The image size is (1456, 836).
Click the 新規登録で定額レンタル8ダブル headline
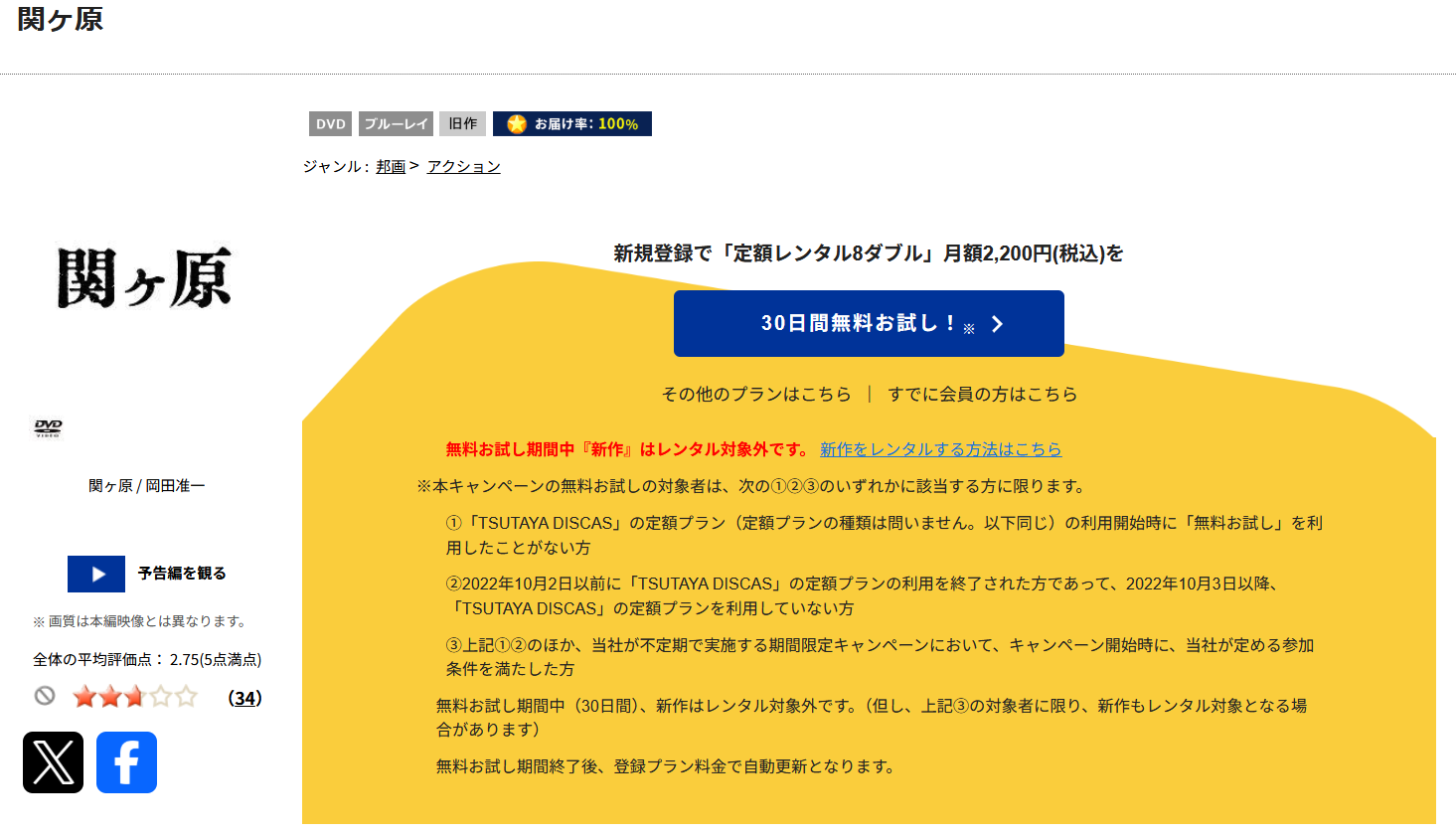[869, 253]
